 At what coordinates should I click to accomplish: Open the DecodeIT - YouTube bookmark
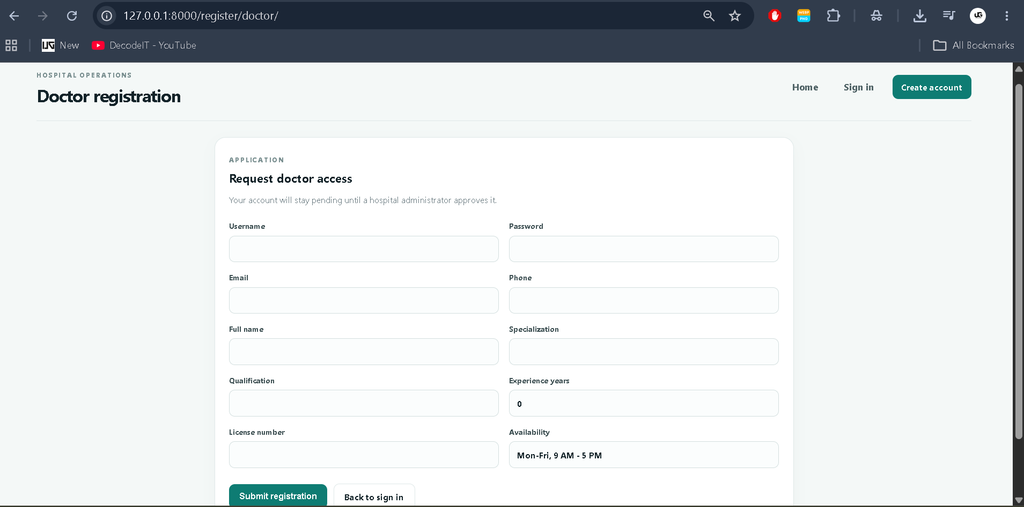[144, 45]
